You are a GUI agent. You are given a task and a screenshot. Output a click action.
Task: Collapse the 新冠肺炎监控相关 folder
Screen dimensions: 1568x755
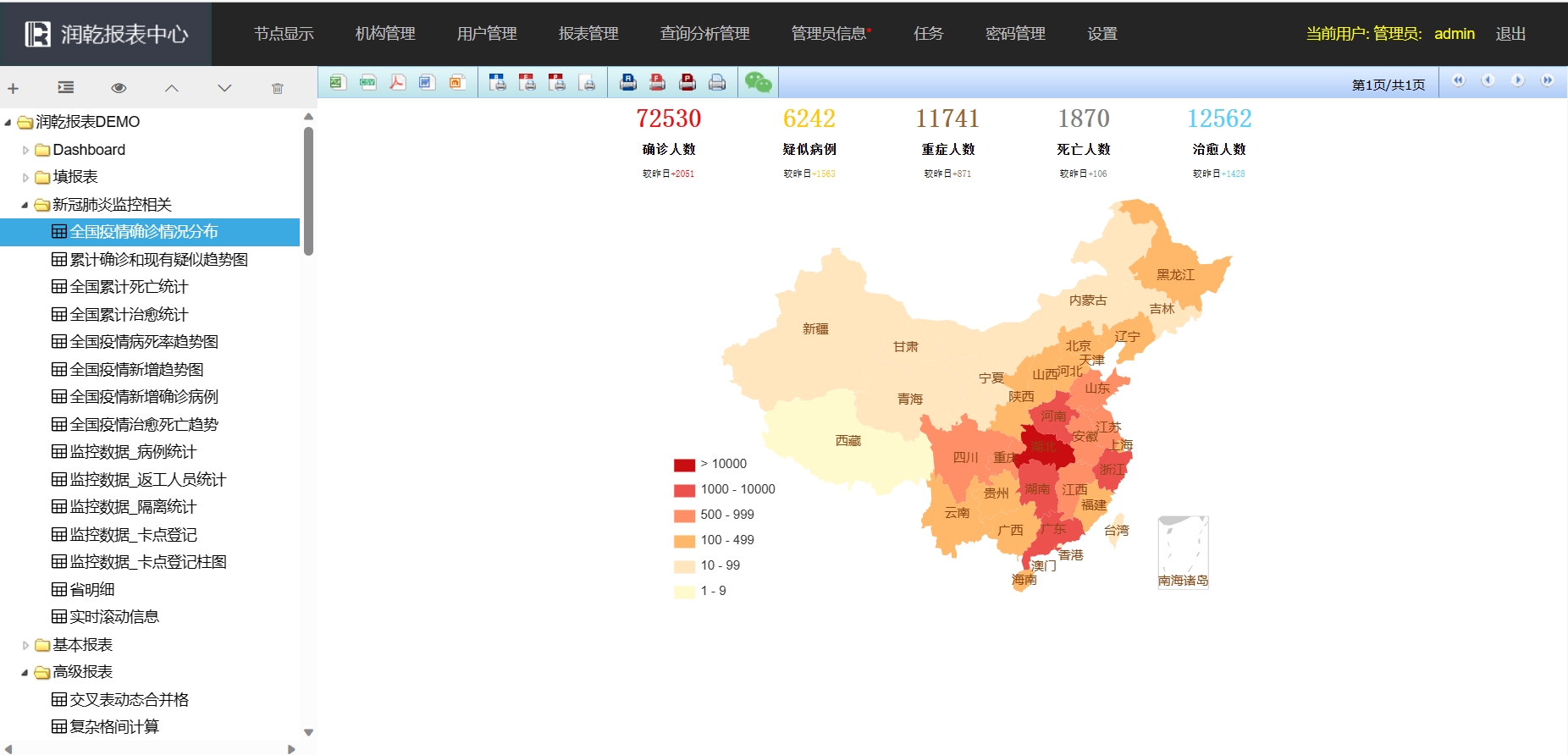[25, 205]
